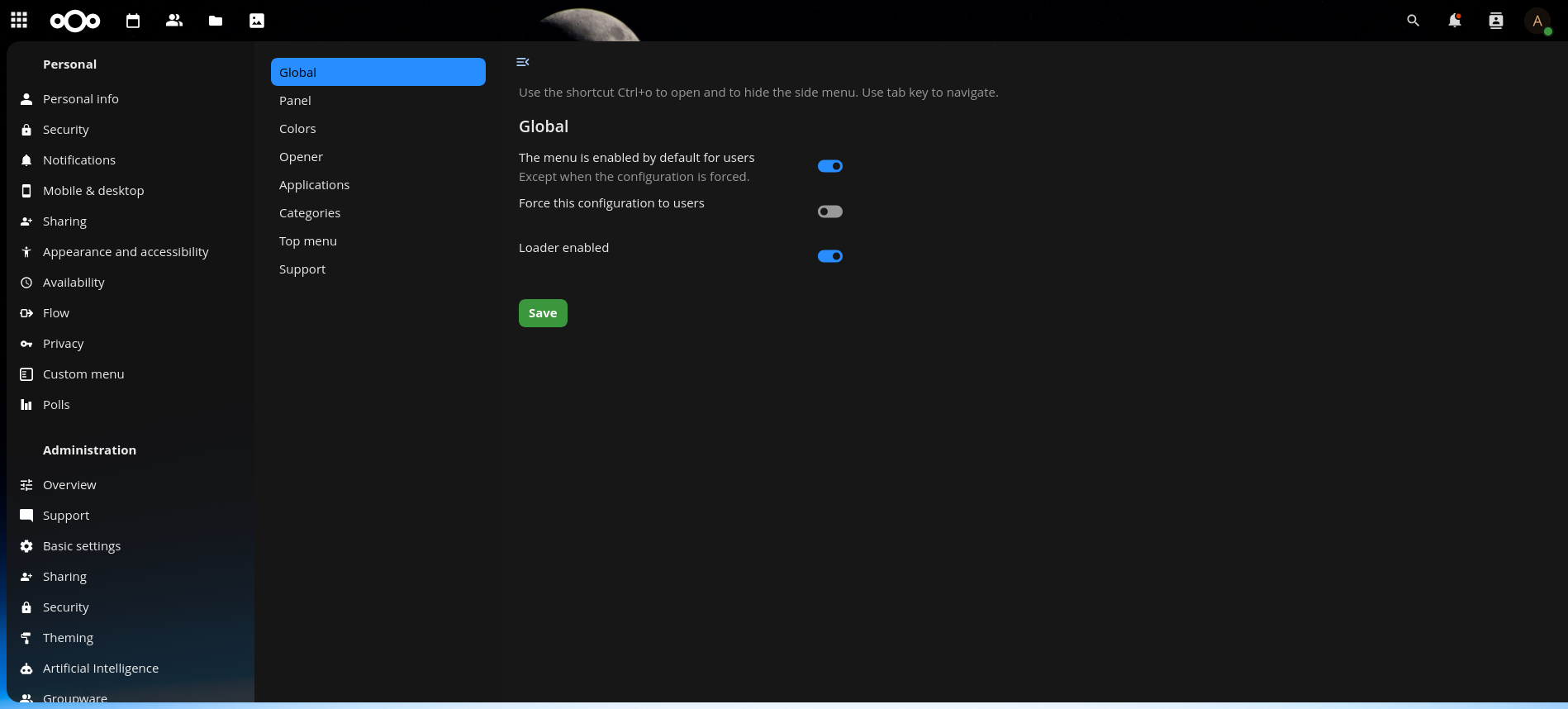Go to Appearance and accessibility settings
The width and height of the screenshot is (1568, 709).
point(126,252)
